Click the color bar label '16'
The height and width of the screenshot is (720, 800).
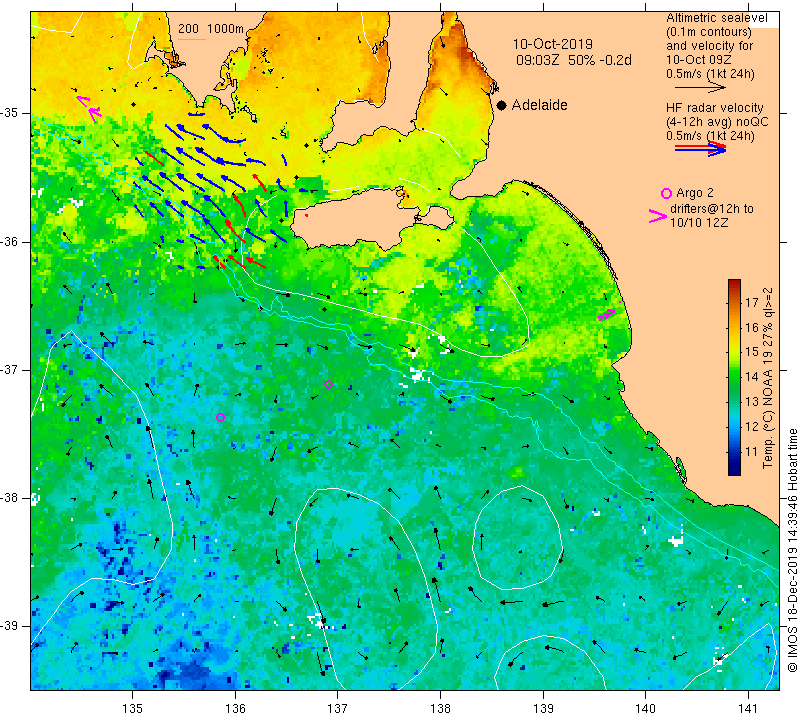[752, 328]
